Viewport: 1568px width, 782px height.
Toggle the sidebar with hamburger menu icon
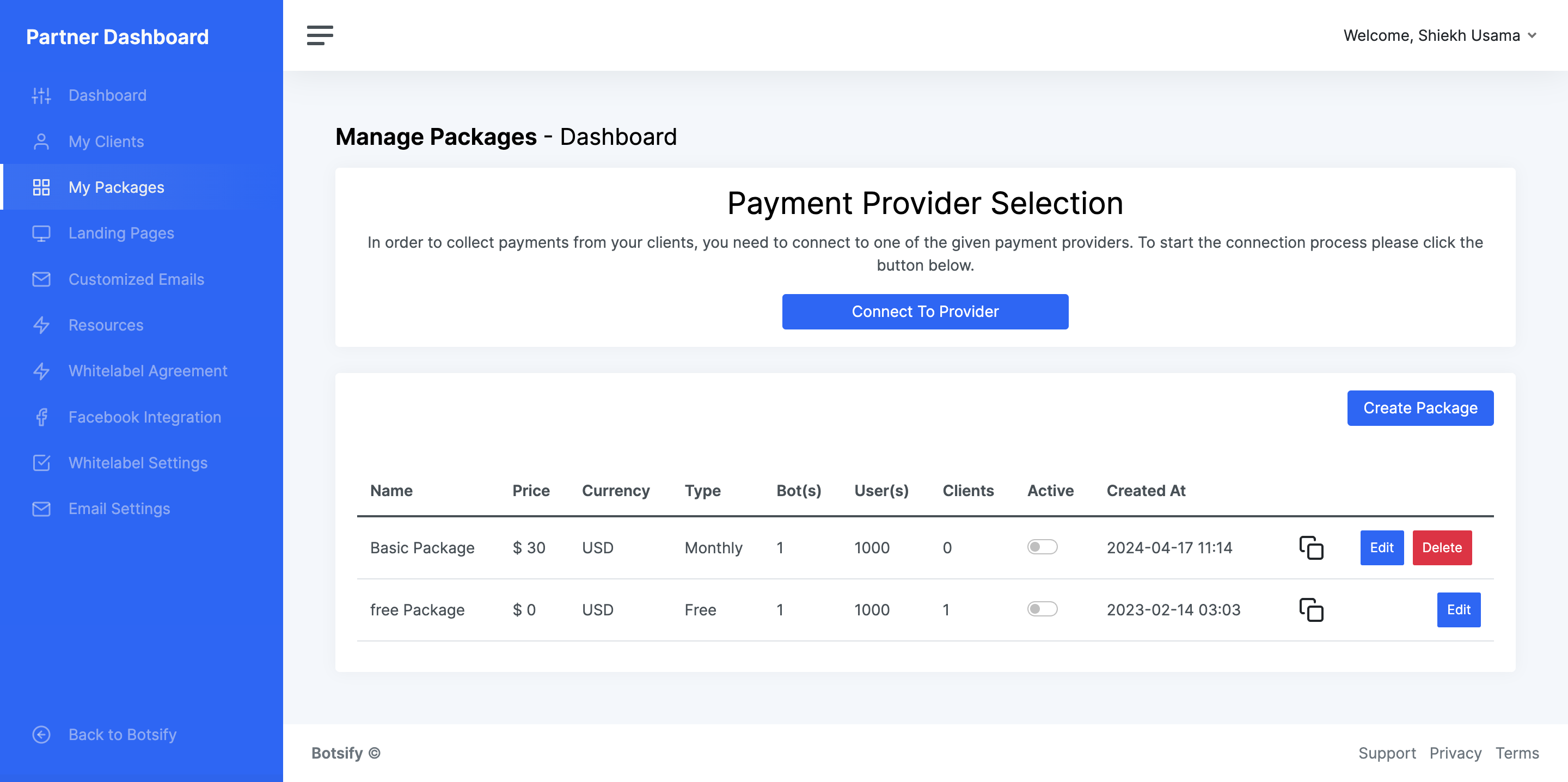point(320,35)
